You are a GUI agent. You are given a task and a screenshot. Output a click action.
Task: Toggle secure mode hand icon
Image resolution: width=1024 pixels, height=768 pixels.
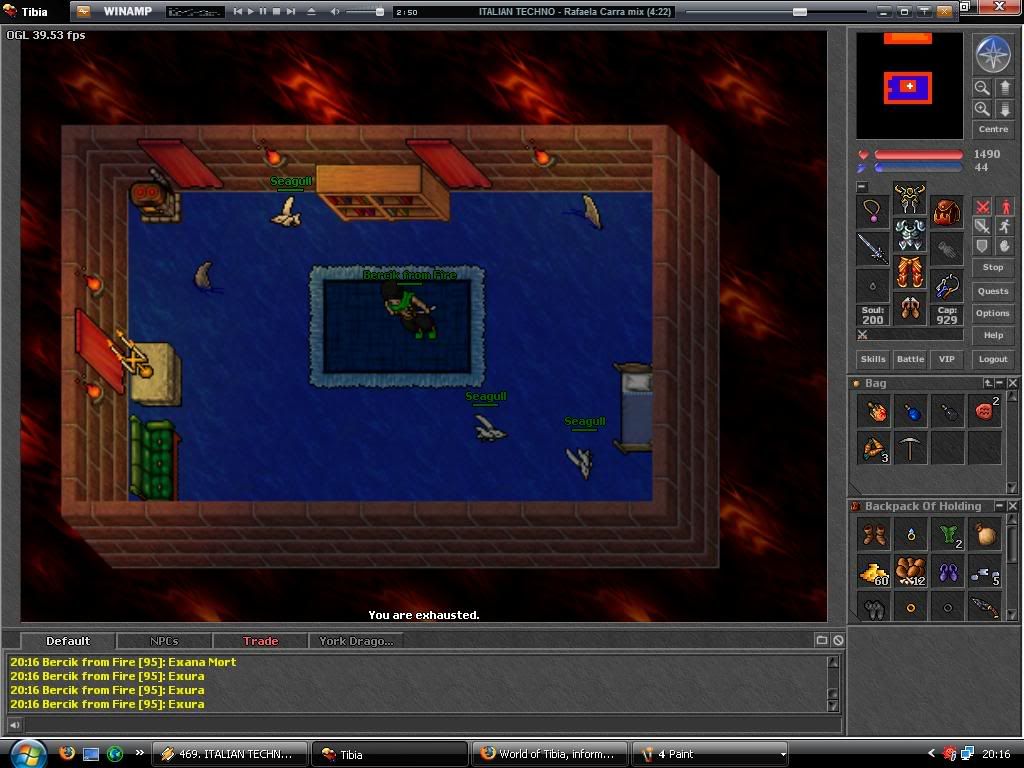click(x=1004, y=246)
